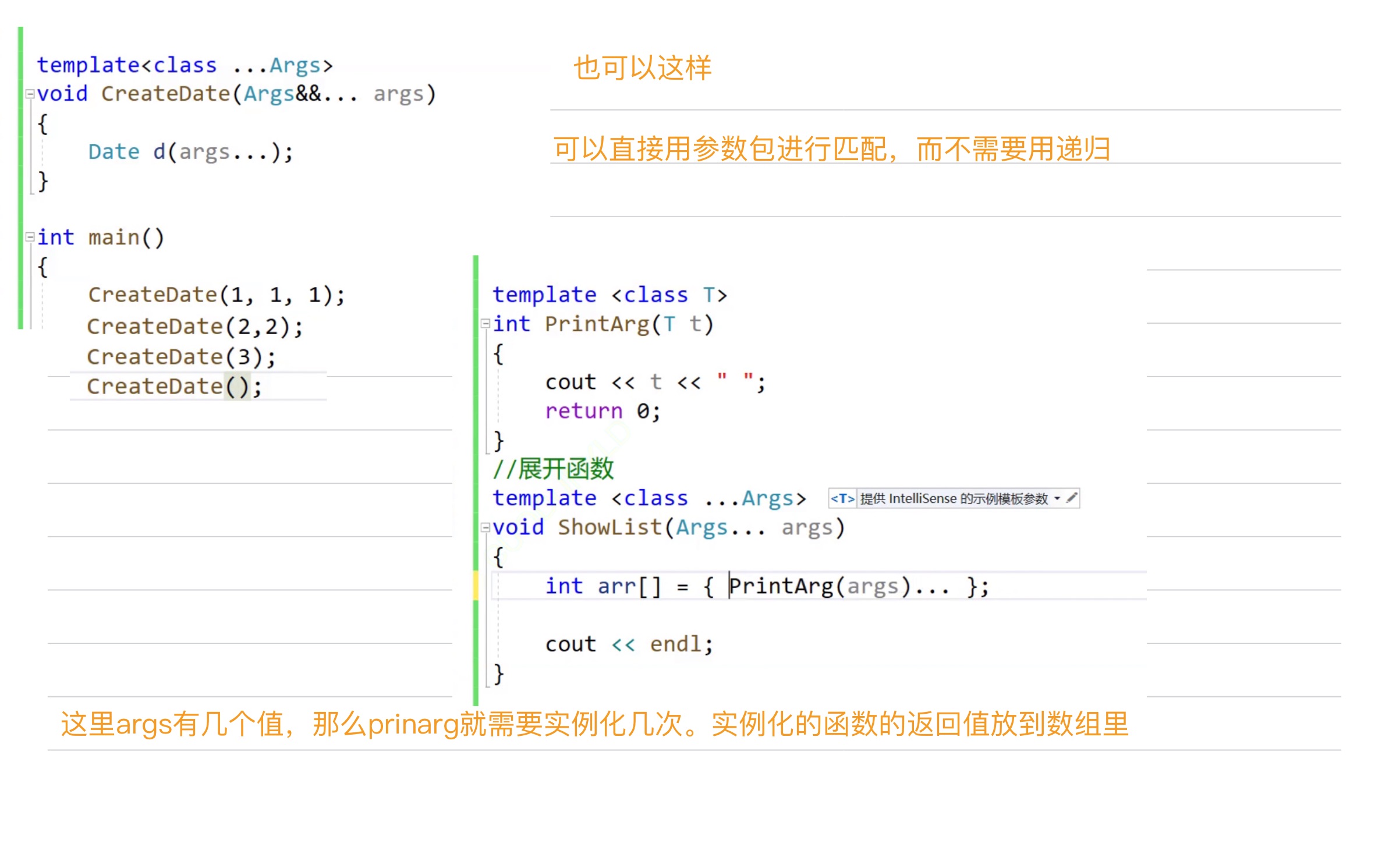Click the CreateDate(1, 1, 1); statement

[x=216, y=295]
